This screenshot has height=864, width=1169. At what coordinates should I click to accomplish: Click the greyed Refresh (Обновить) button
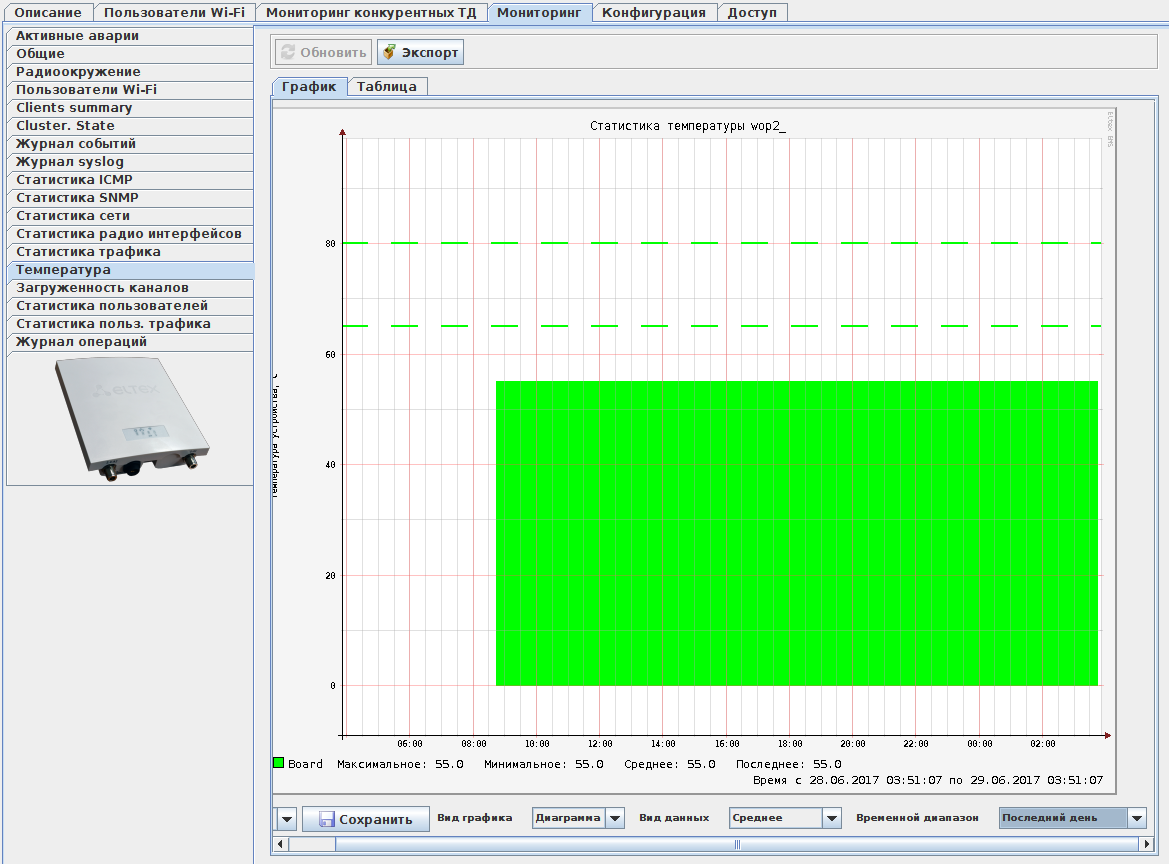coord(322,52)
